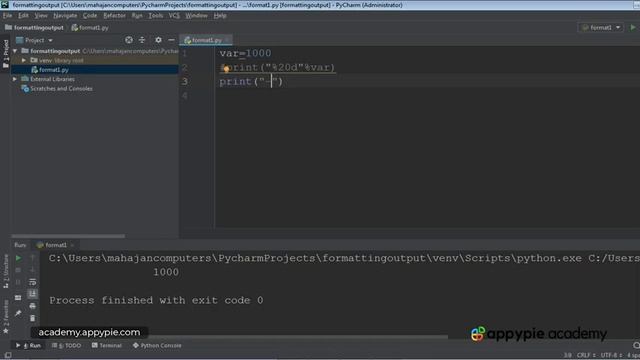
Task: Toggle the Structure tool window side tab
Action: tap(5, 271)
